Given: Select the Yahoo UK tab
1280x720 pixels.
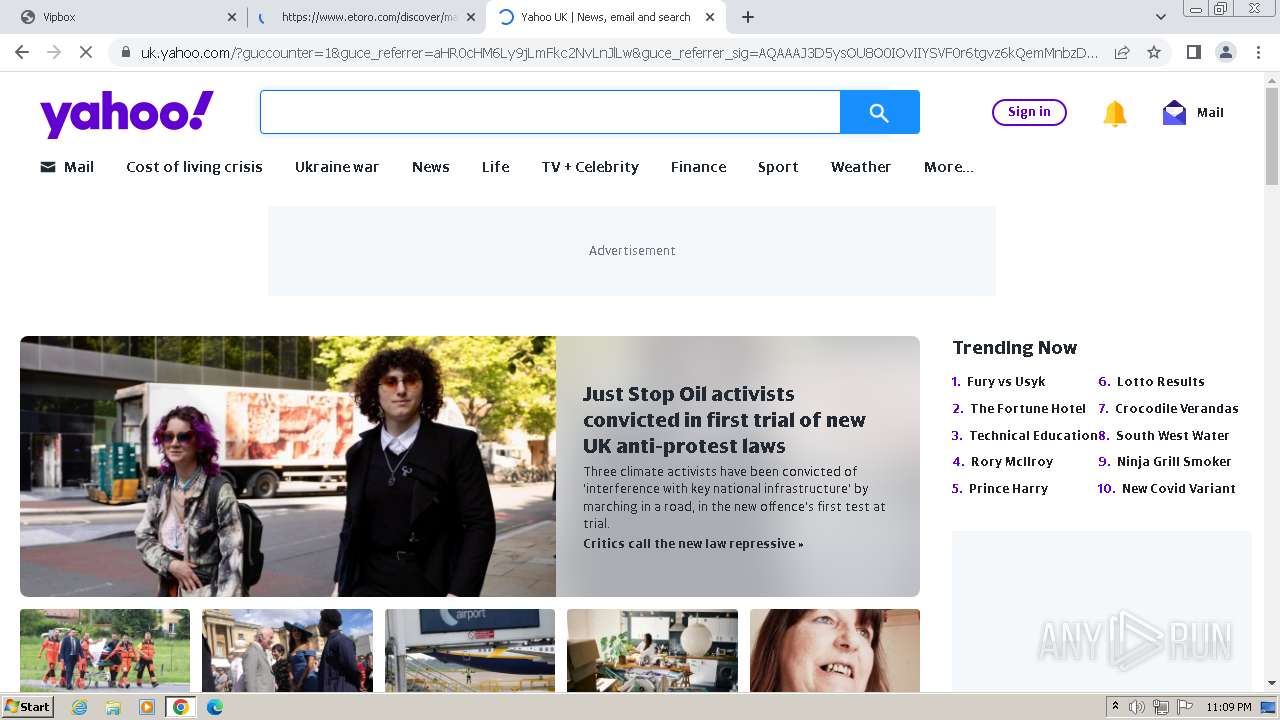Looking at the screenshot, I should (605, 17).
